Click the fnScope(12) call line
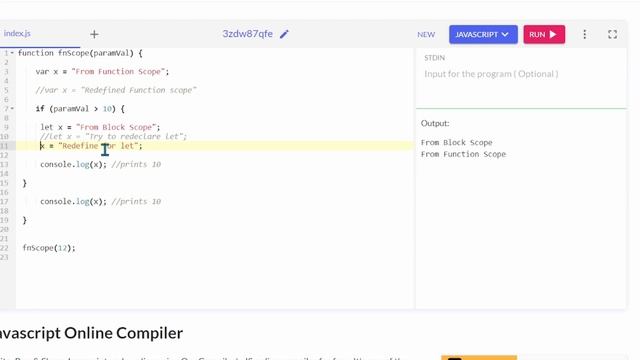Image resolution: width=640 pixels, height=360 pixels. 49,248
